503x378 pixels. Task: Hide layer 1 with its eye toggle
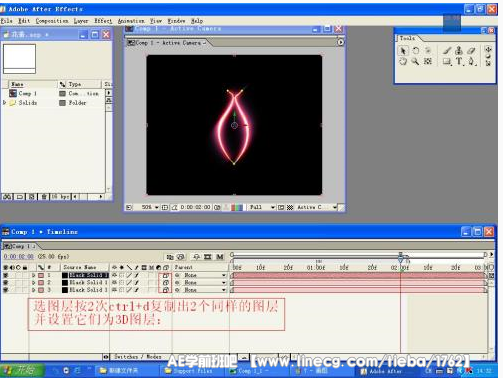[6, 275]
